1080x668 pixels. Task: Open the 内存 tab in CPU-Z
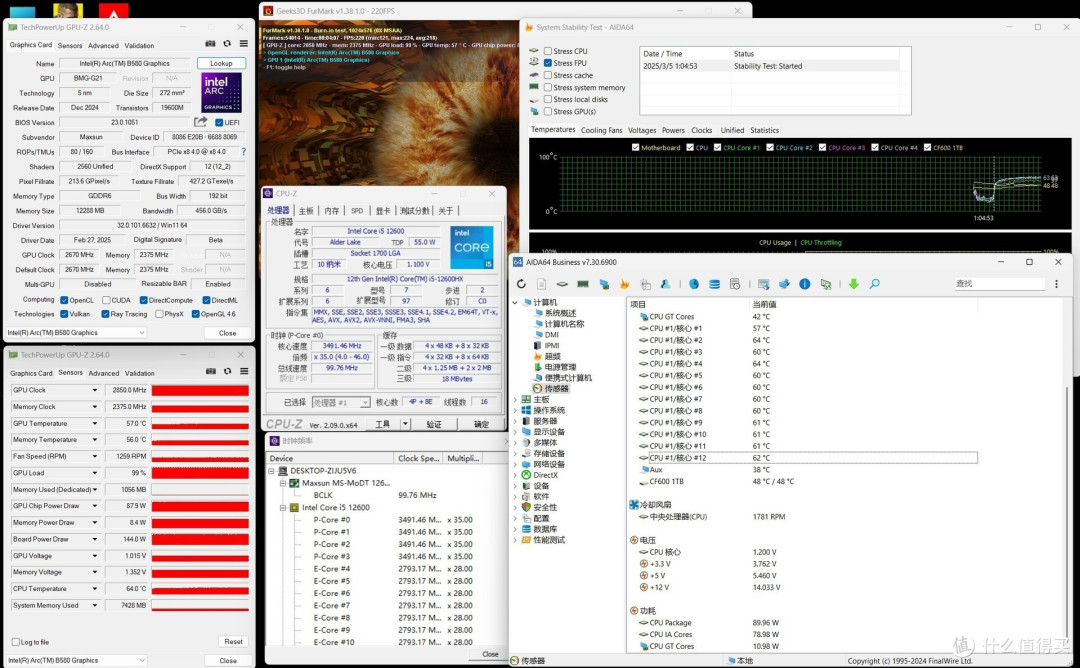point(331,211)
